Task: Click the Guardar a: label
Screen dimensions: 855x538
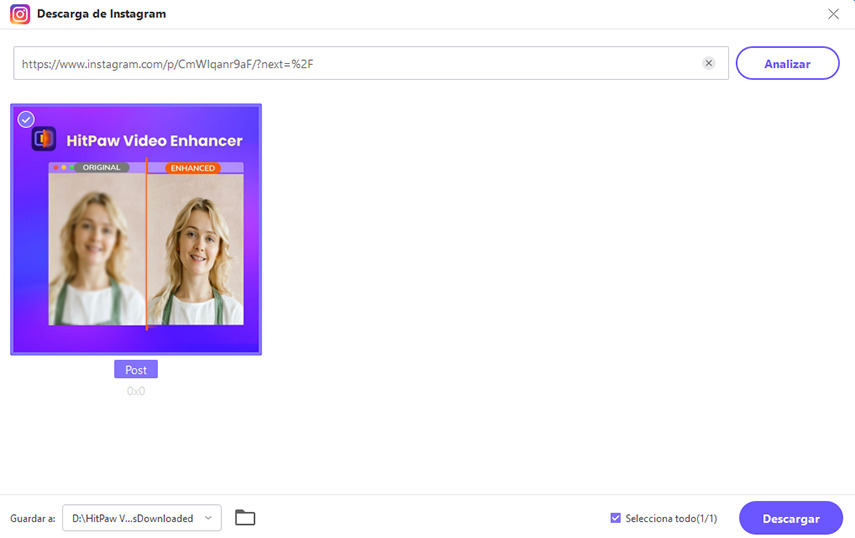Action: point(33,518)
